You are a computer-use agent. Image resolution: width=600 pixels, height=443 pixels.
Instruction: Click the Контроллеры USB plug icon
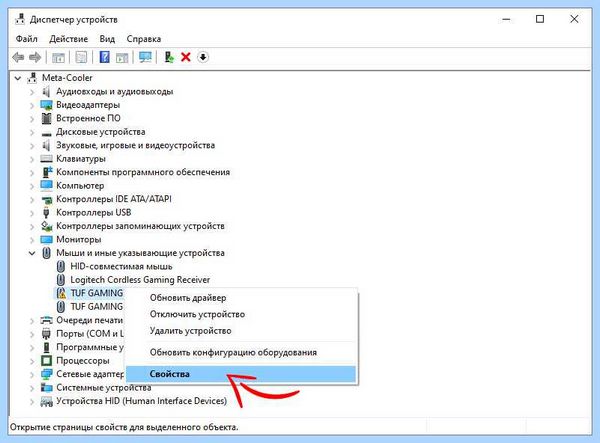click(x=46, y=212)
